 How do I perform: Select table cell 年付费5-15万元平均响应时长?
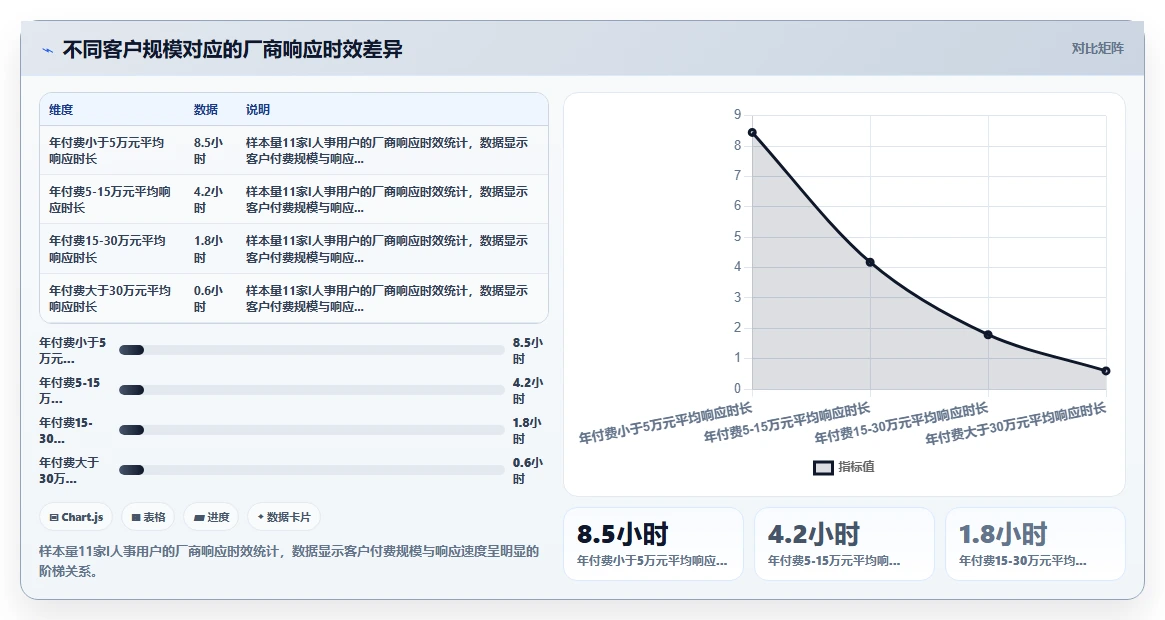coord(110,199)
